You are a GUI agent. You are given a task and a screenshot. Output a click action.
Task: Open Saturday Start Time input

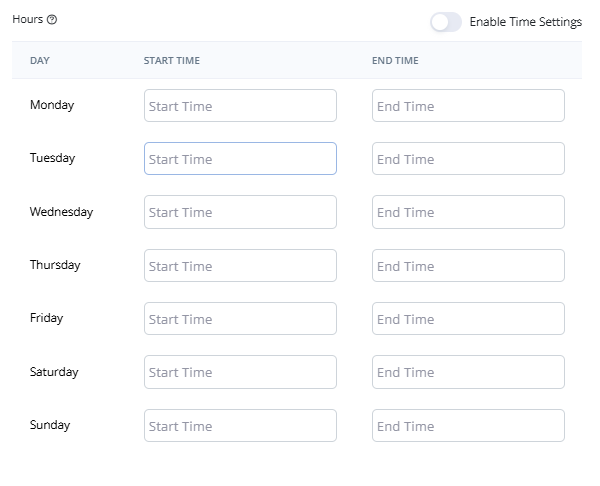(x=240, y=372)
